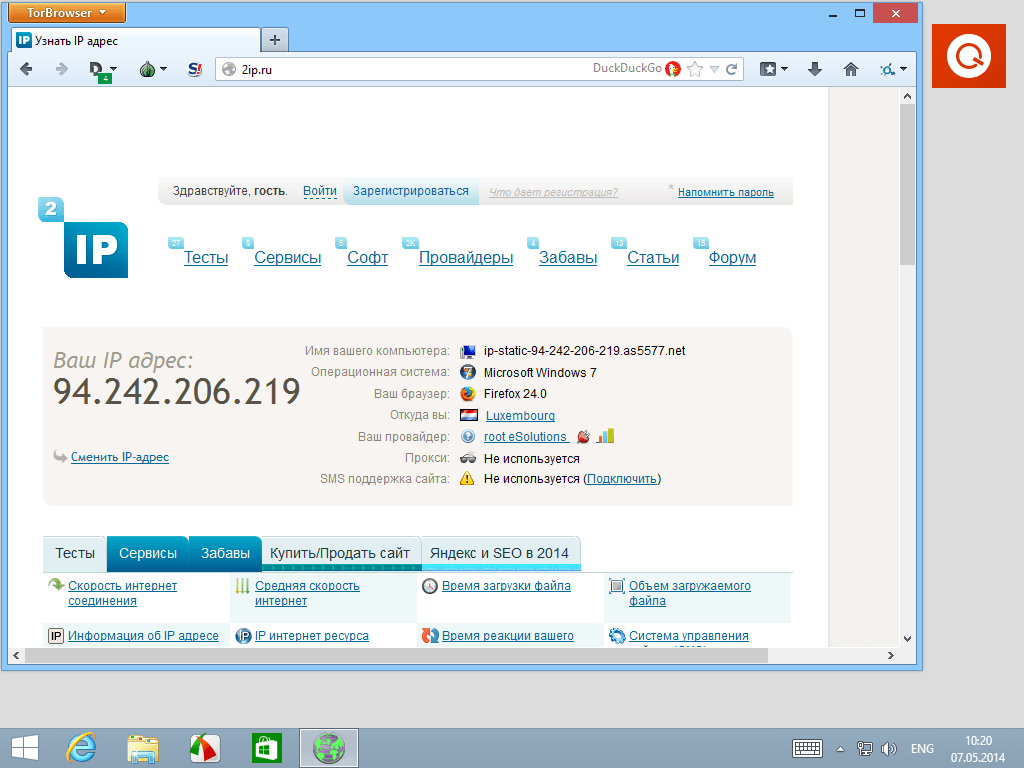Open Забавы in the main navigation
The image size is (1024, 768).
pos(568,257)
